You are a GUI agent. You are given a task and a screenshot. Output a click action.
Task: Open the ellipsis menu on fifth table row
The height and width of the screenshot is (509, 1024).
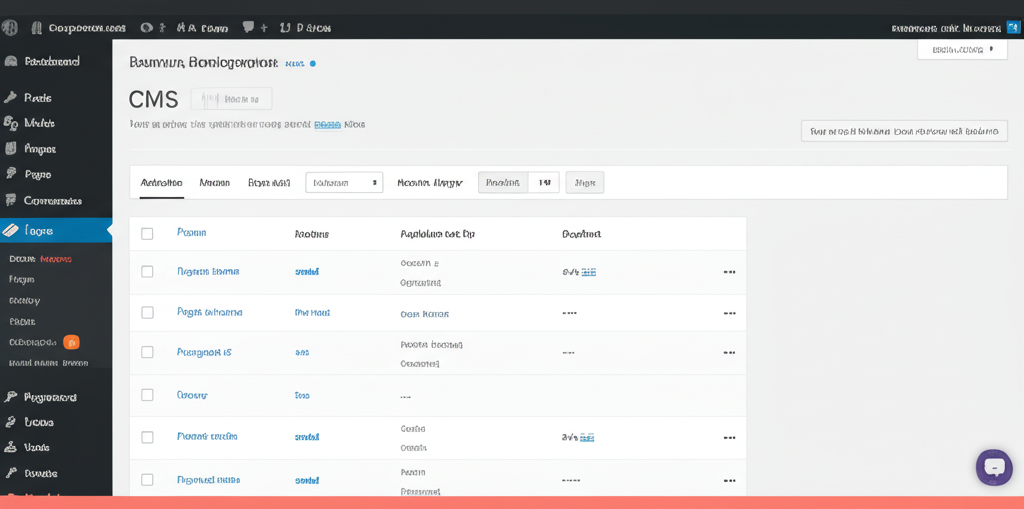pyautogui.click(x=729, y=437)
